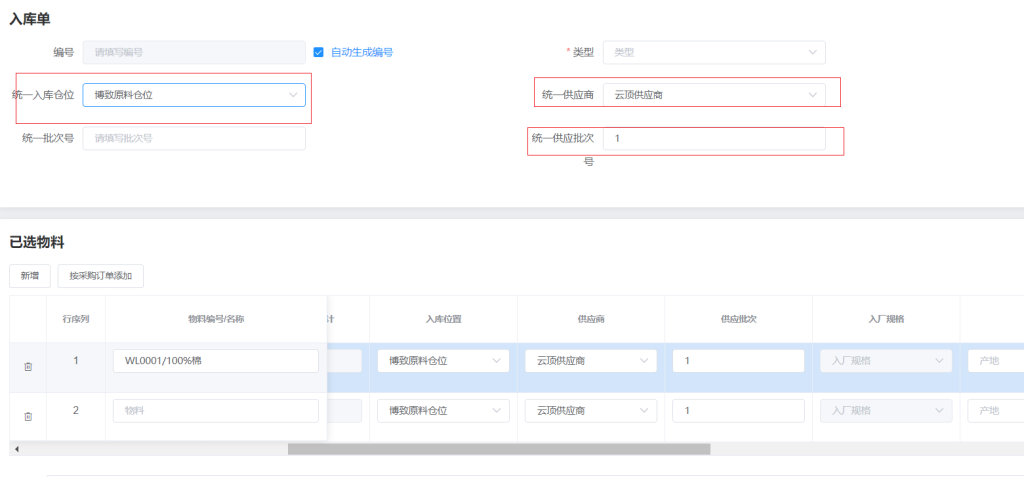Open the 统一供应商 dropdown

click(x=714, y=95)
